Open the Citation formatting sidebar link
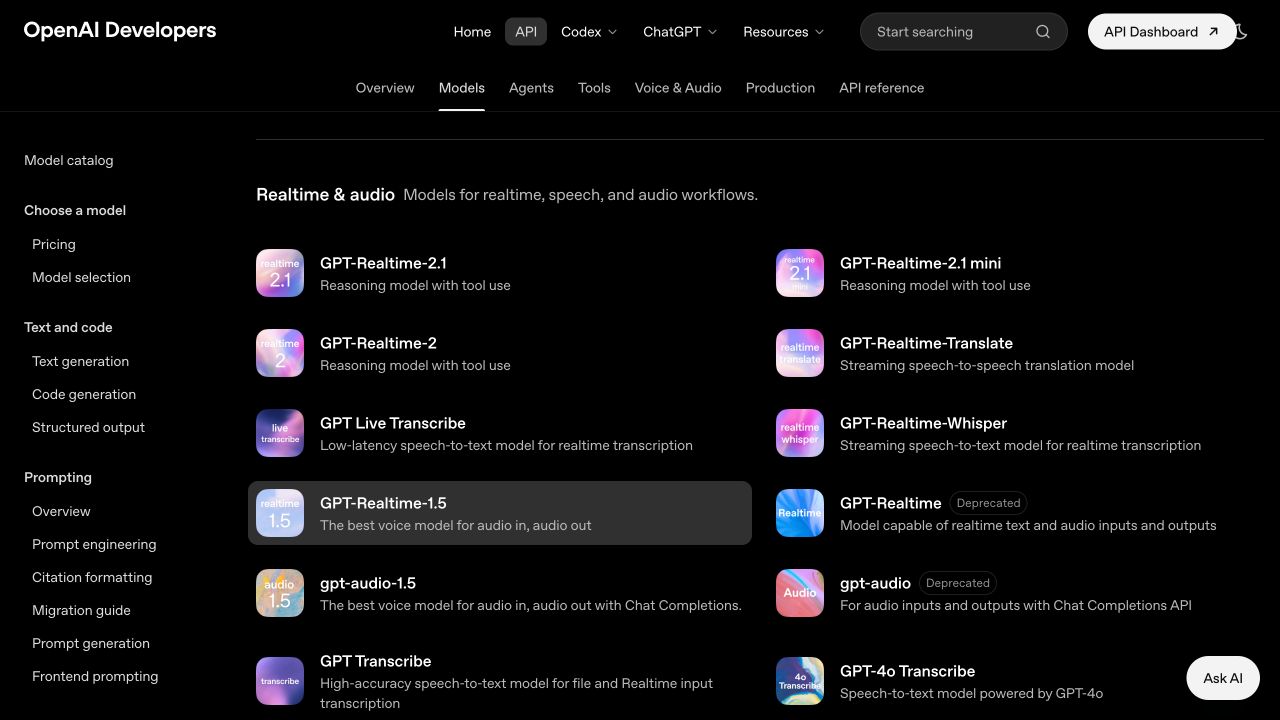The image size is (1280, 720). coord(92,577)
